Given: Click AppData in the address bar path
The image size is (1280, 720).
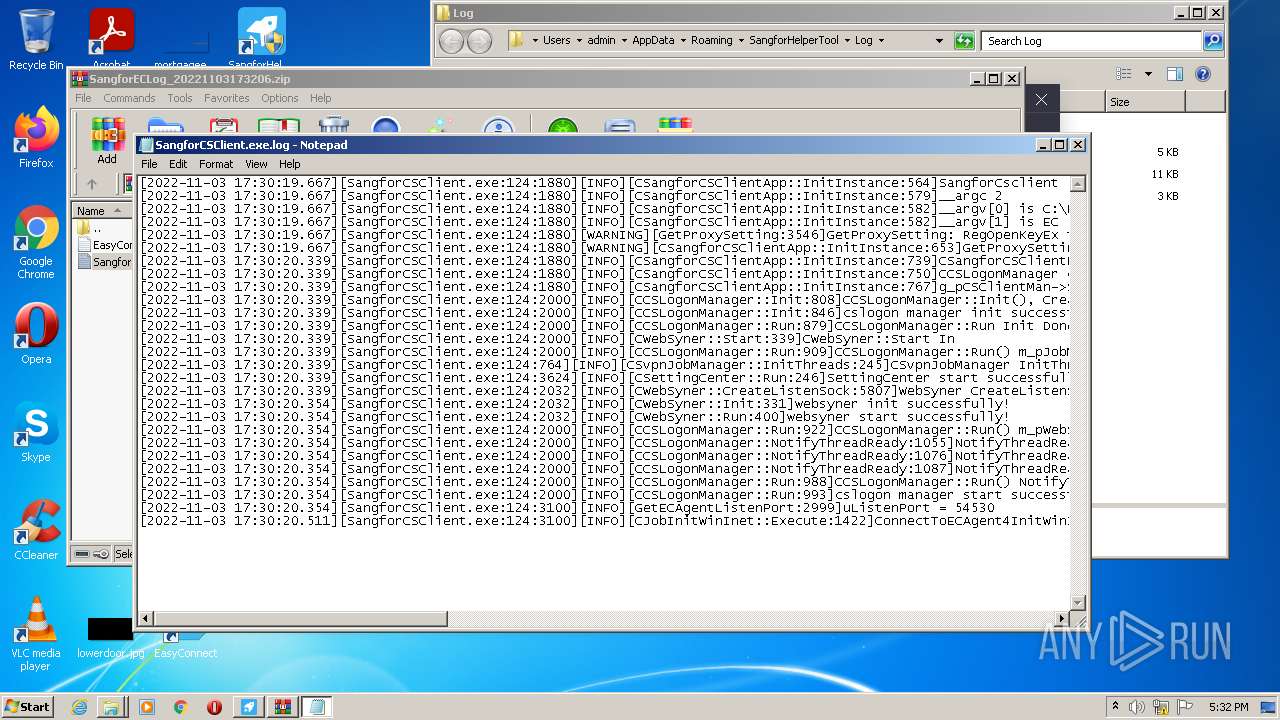Looking at the screenshot, I should [x=653, y=41].
